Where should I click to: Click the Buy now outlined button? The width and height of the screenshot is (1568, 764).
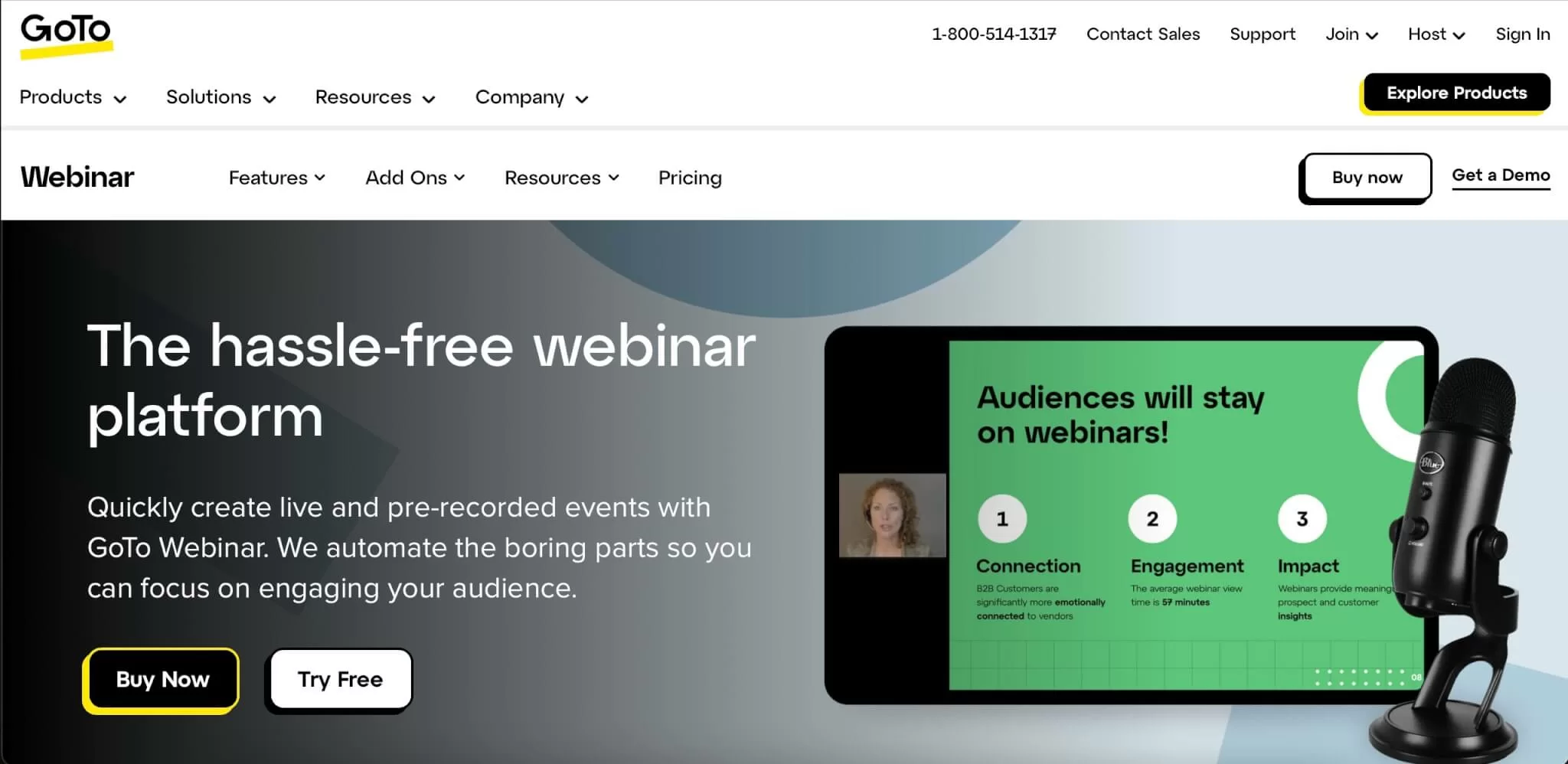(1367, 177)
